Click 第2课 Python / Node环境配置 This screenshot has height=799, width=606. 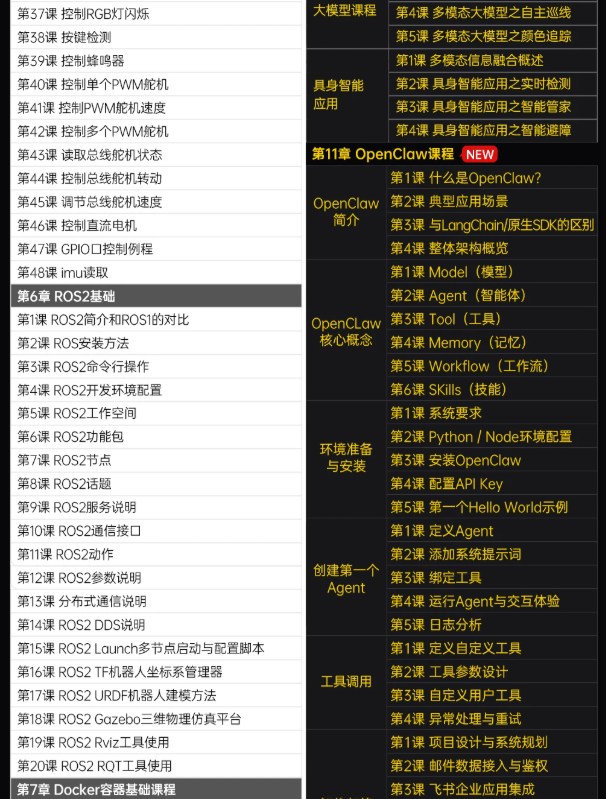492,437
